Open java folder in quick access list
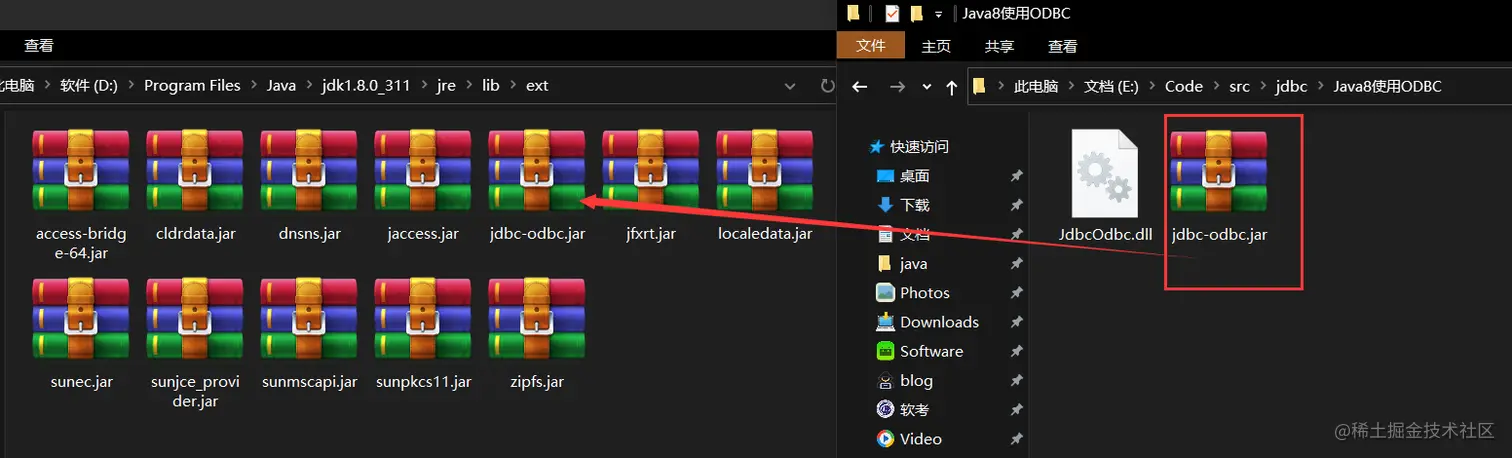1512x458 pixels. [x=913, y=264]
